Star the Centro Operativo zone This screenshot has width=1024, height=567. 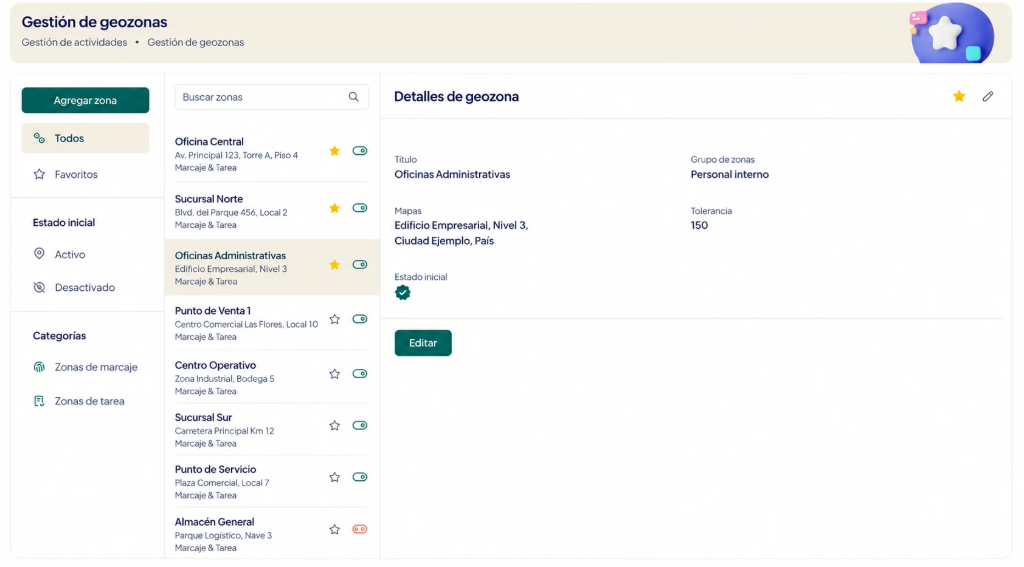click(334, 374)
